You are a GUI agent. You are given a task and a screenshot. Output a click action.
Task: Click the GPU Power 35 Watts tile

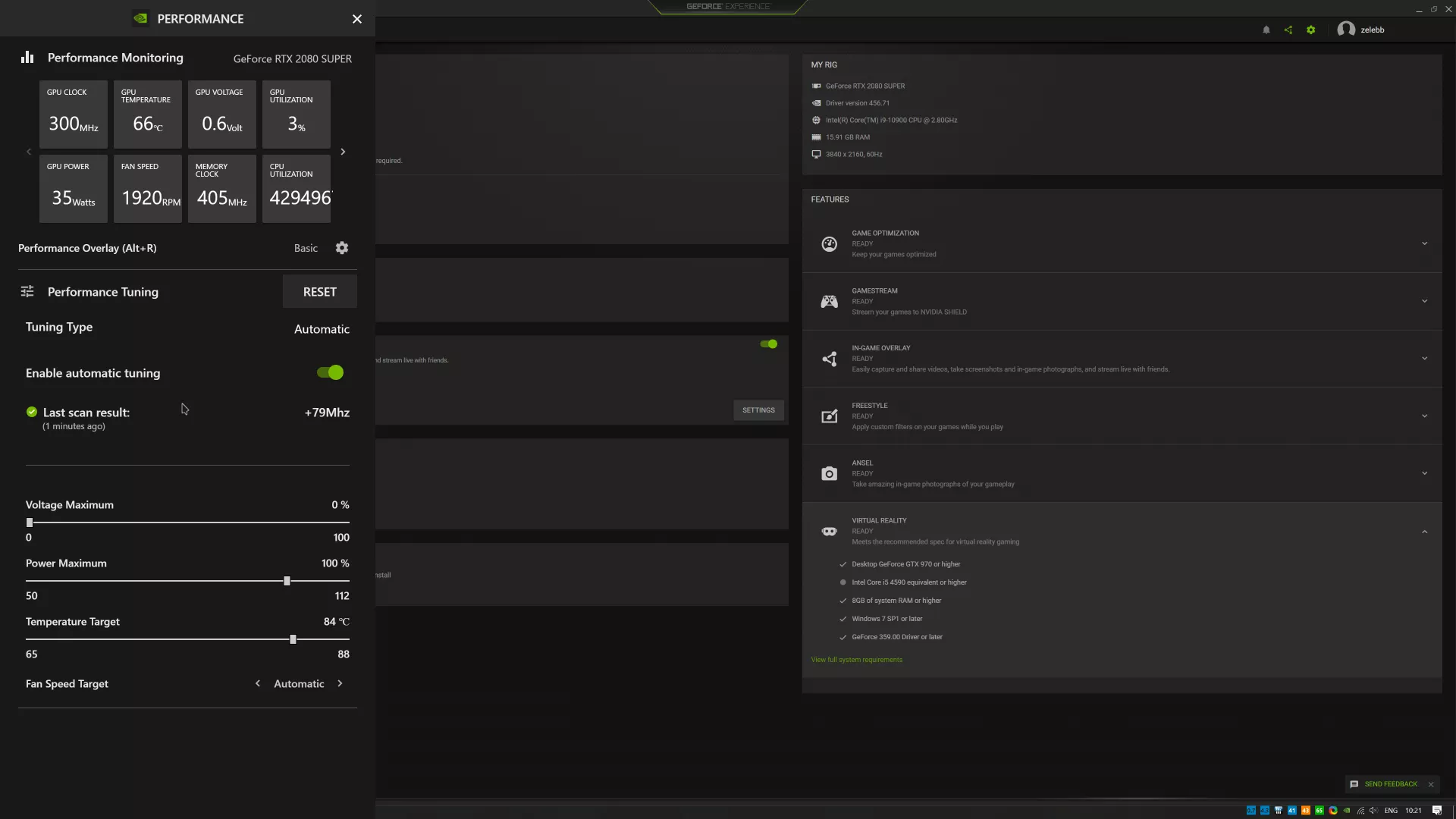pos(73,189)
